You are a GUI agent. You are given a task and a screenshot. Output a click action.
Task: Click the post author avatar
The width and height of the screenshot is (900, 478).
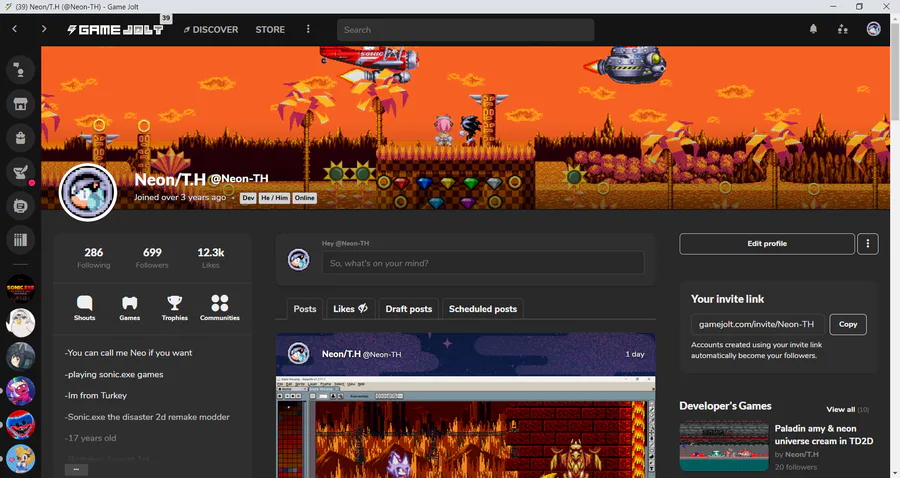298,354
